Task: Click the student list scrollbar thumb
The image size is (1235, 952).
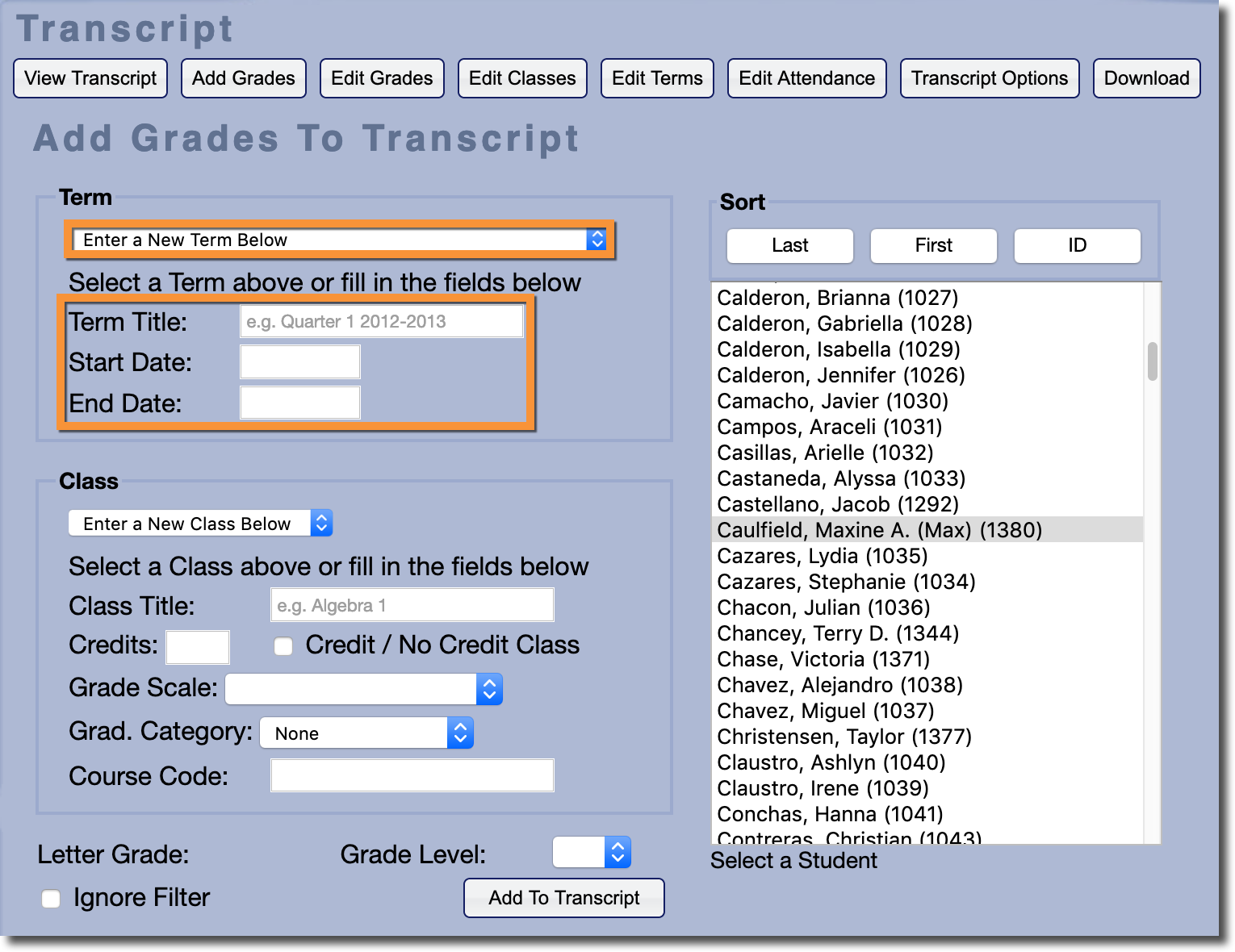Action: point(1153,361)
